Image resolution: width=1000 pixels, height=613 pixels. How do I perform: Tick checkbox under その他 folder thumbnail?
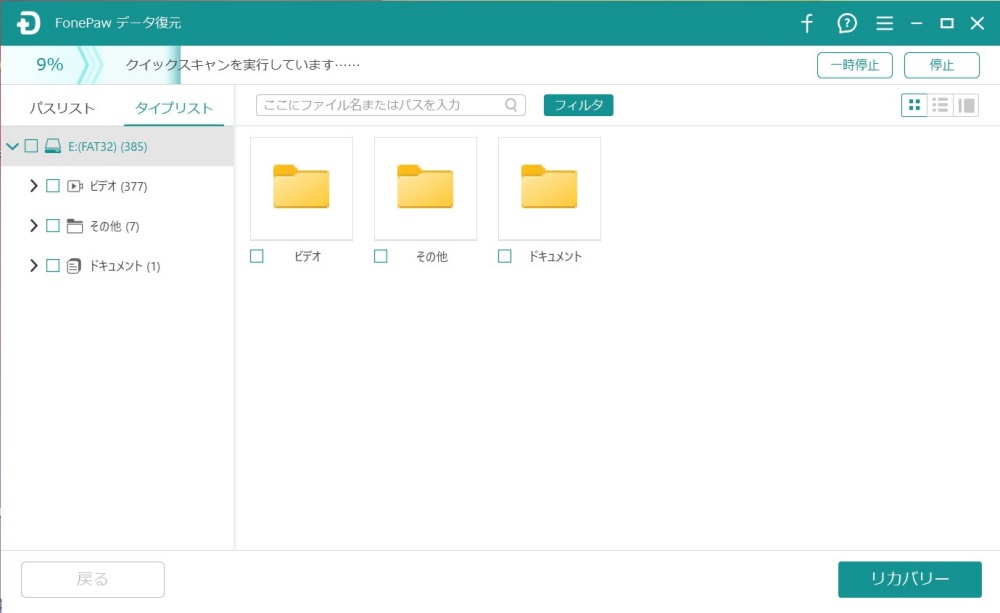(381, 256)
